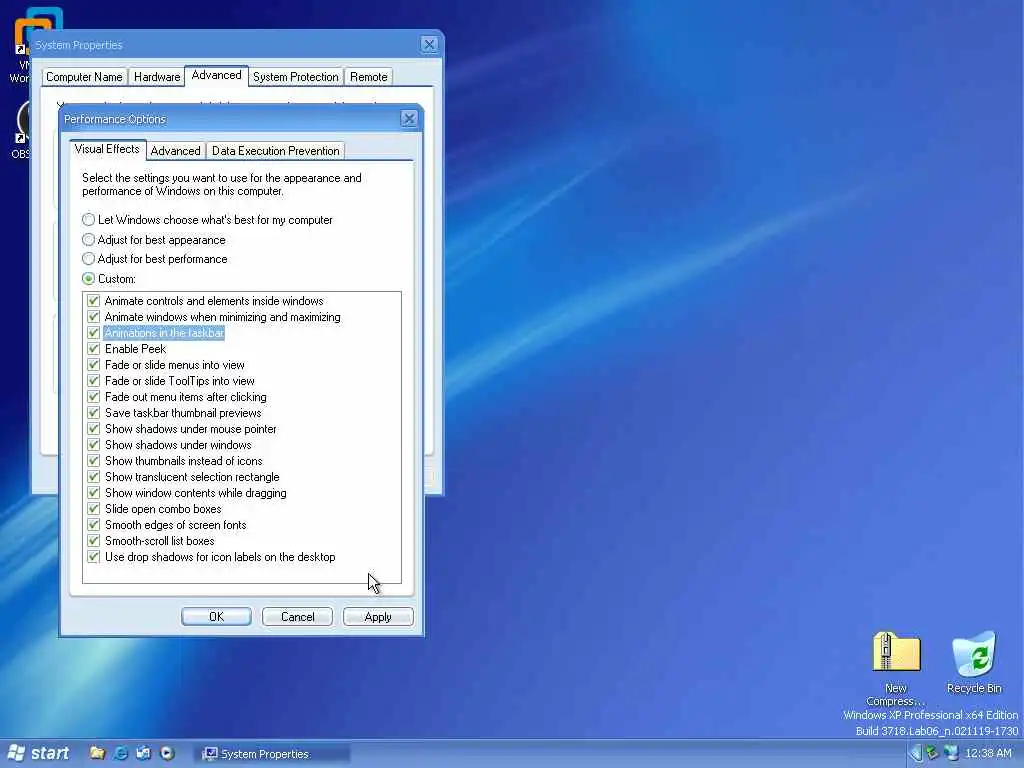This screenshot has width=1024, height=768.
Task: Uncheck Fade out menu items after clicking
Action: [x=93, y=397]
